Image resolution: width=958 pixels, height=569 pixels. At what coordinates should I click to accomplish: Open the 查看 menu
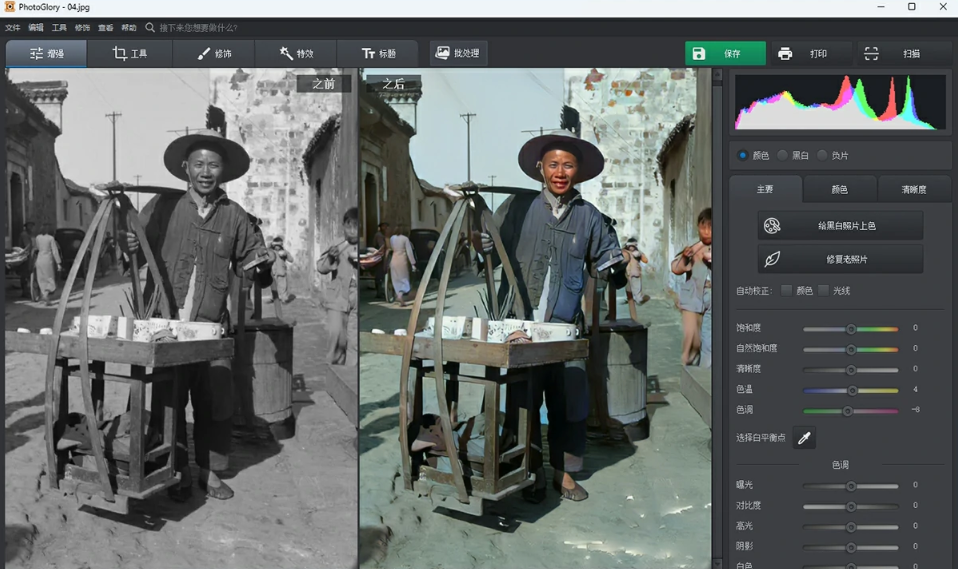pos(106,28)
